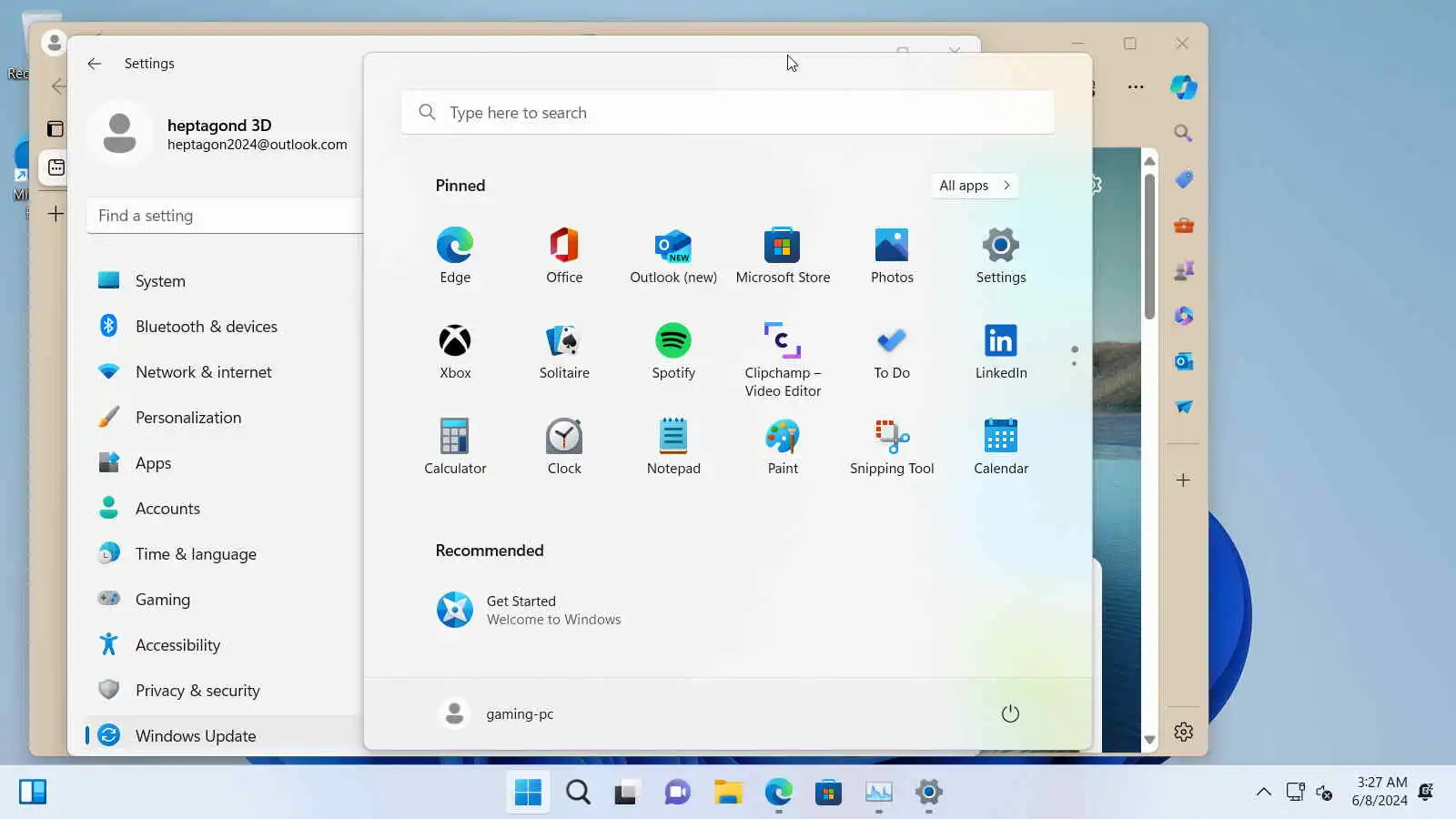Click the Windows Start button on taskbar
Viewport: 1456px width, 819px height.
(528, 792)
